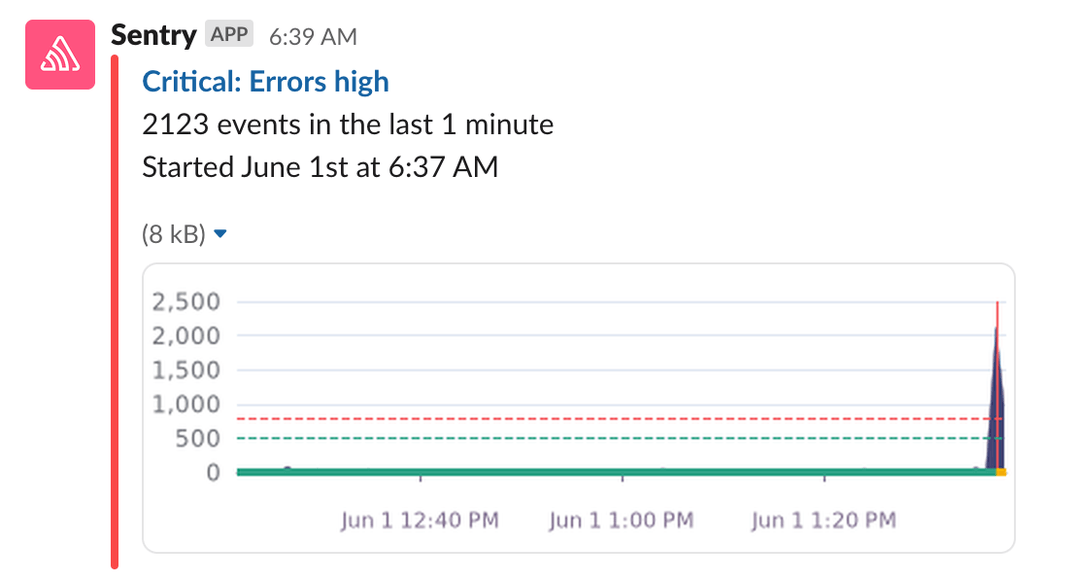Open the Critical: Errors high alert link
Screen dimensions: 1080x587
[265, 81]
